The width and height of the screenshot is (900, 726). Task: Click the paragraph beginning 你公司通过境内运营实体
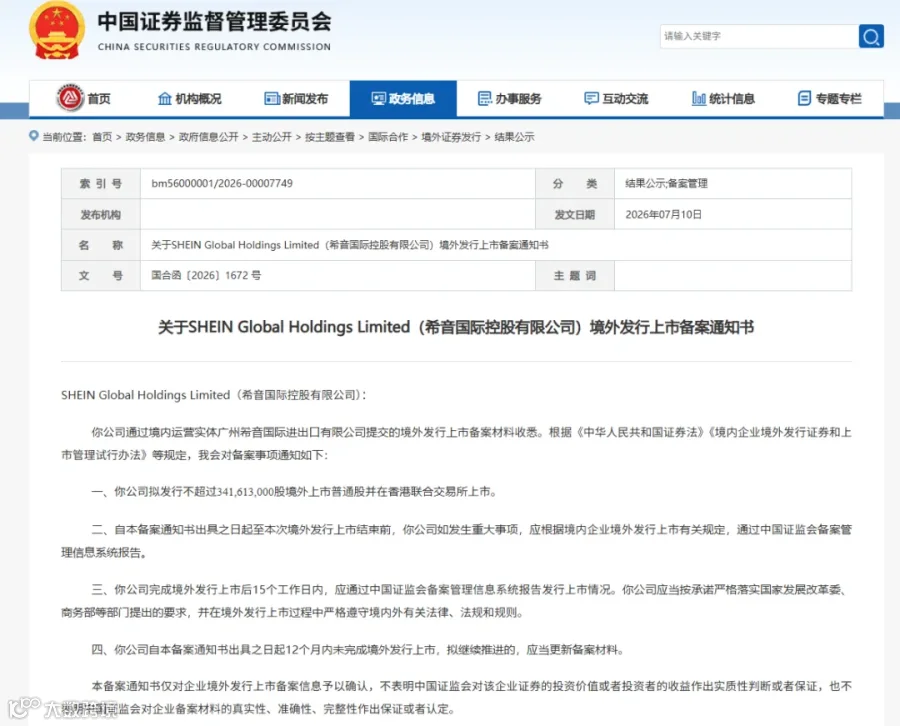(456, 444)
